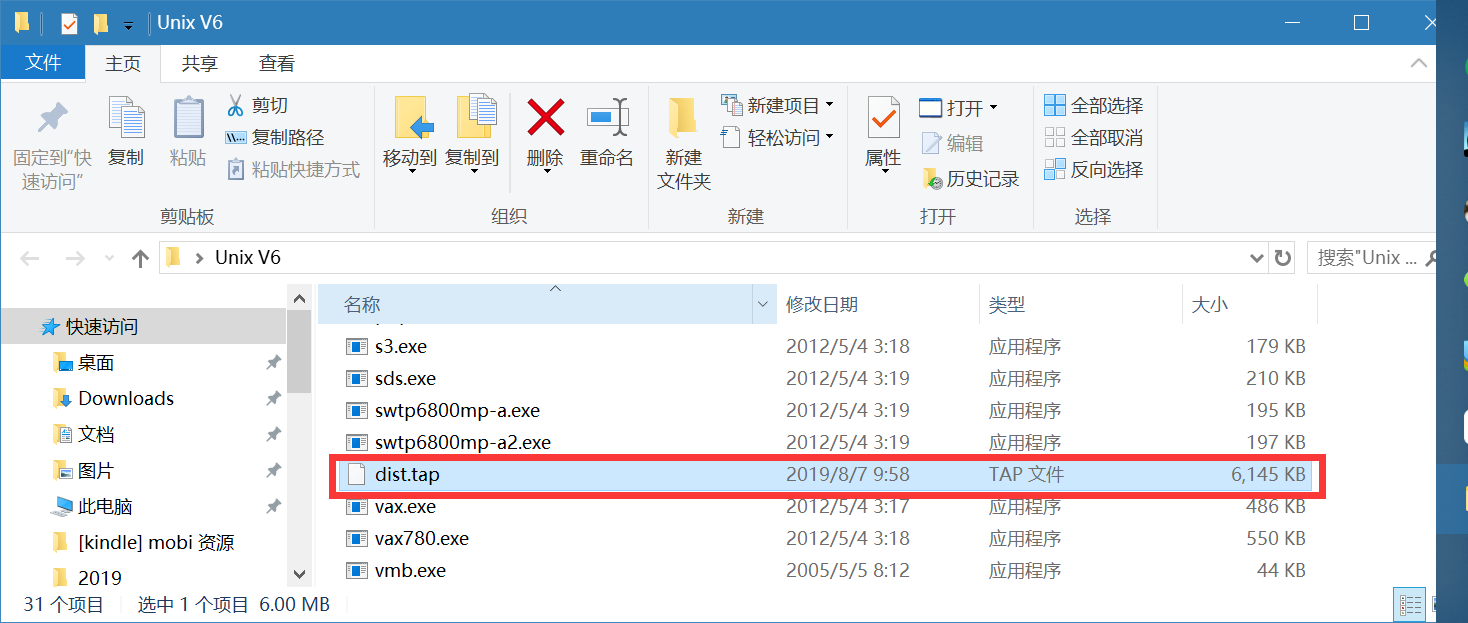Image resolution: width=1468 pixels, height=623 pixels.
Task: Switch to large thumbnails view in status bar
Action: 1437,604
